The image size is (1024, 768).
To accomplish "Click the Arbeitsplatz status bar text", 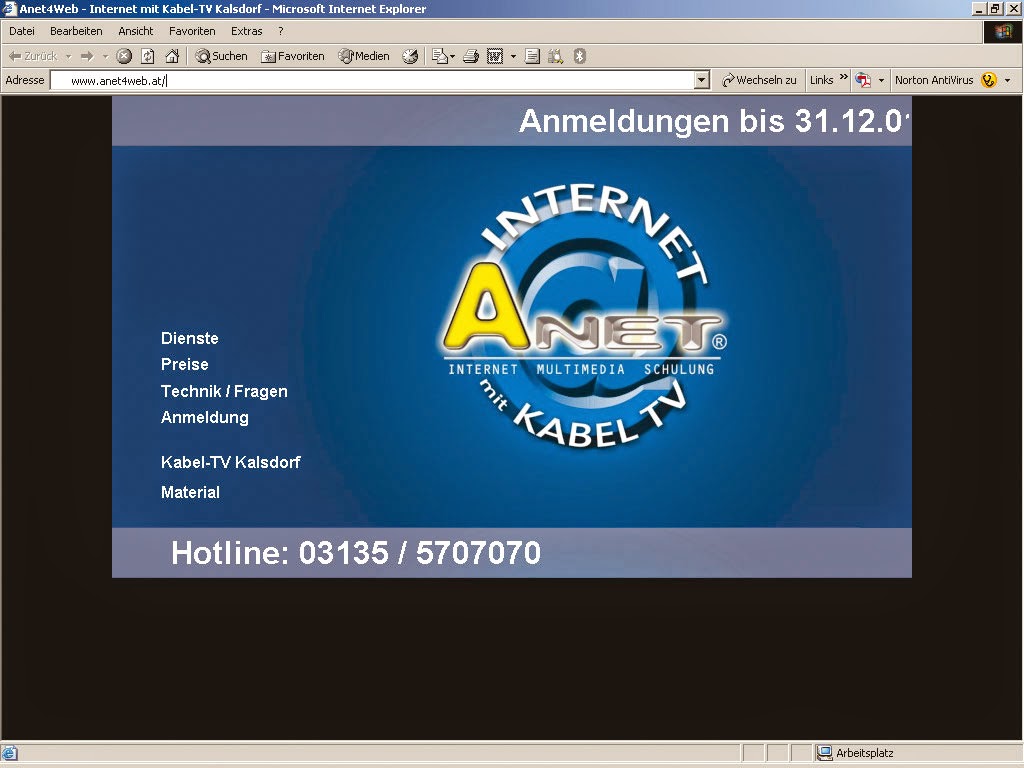I will 865,753.
